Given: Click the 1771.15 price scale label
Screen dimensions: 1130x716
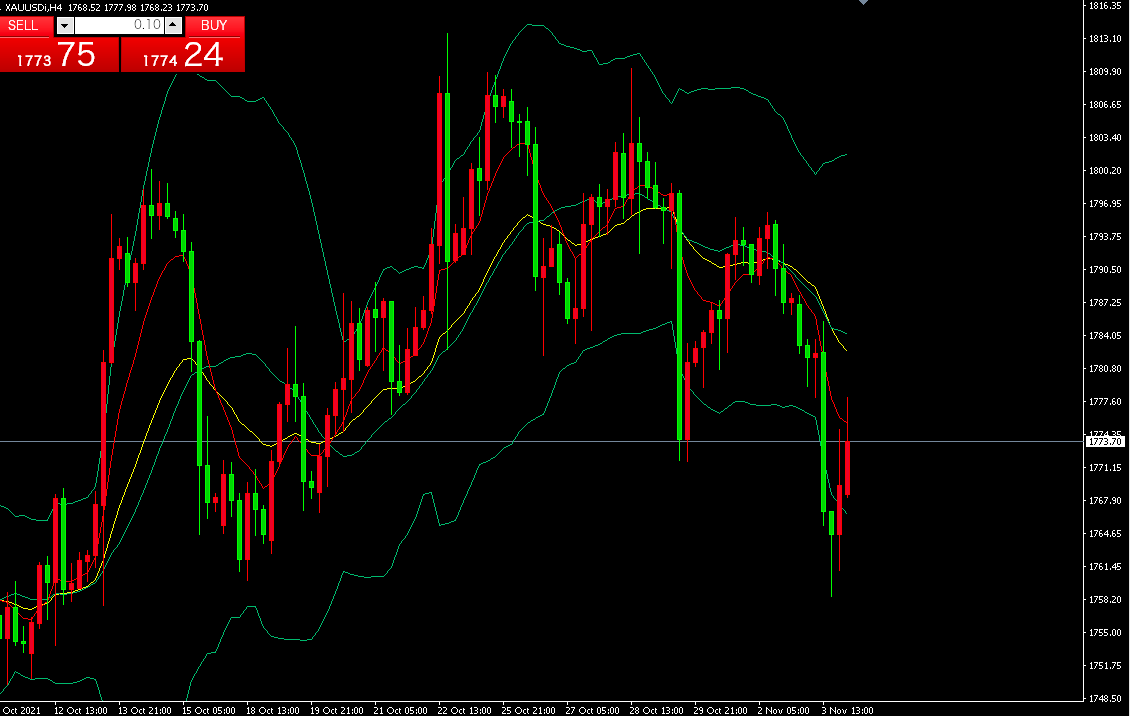Looking at the screenshot, I should point(1105,468).
